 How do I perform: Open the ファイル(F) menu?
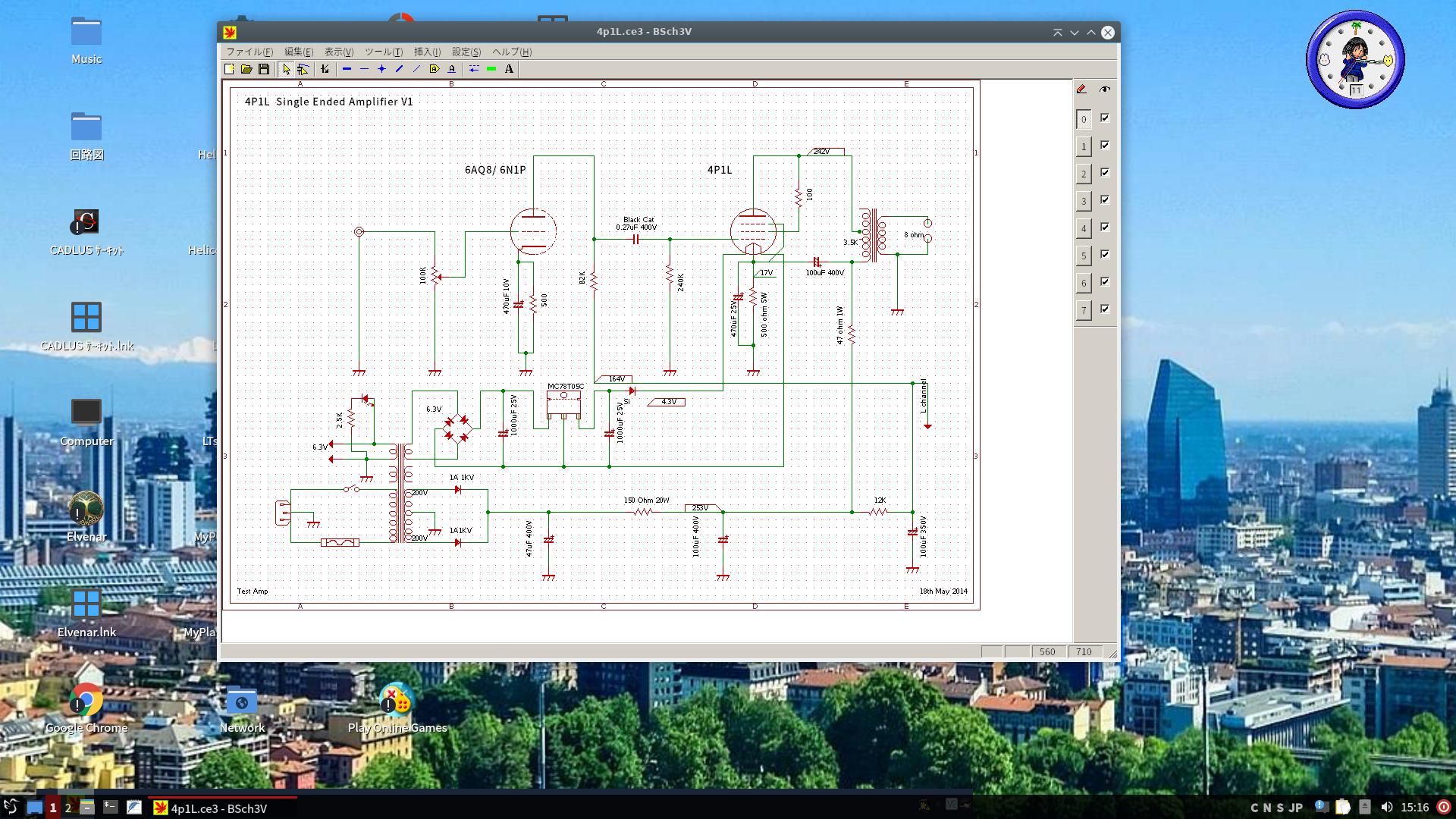(249, 52)
